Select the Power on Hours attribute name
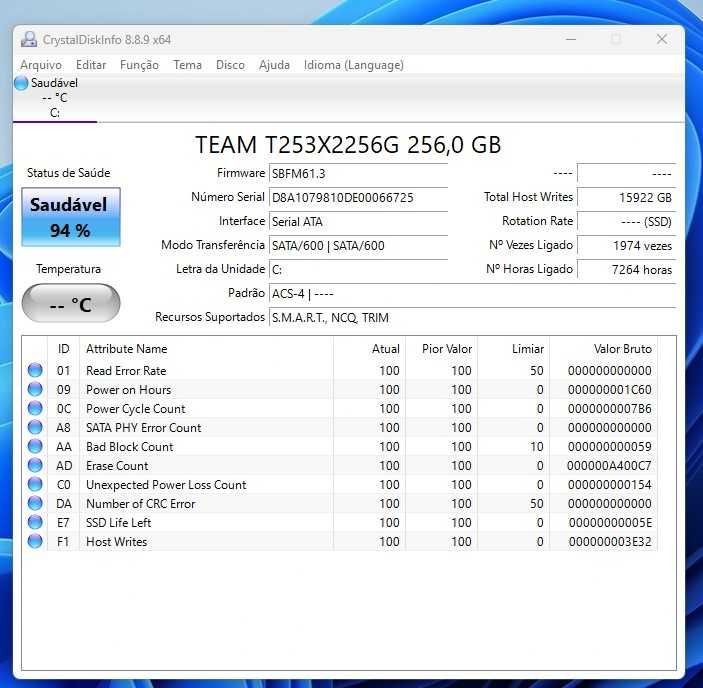Screen dimensions: 703x688 pyautogui.click(x=128, y=389)
